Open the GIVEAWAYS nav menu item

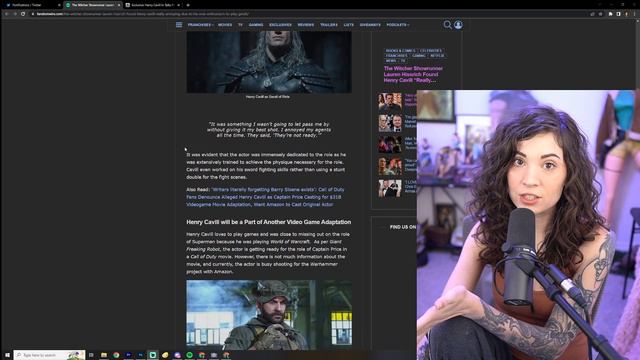(370, 25)
